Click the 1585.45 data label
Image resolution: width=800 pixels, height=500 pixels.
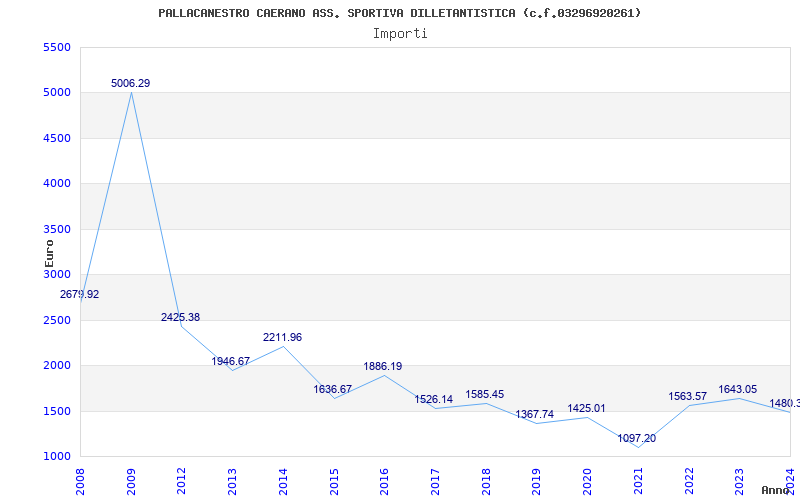point(485,394)
